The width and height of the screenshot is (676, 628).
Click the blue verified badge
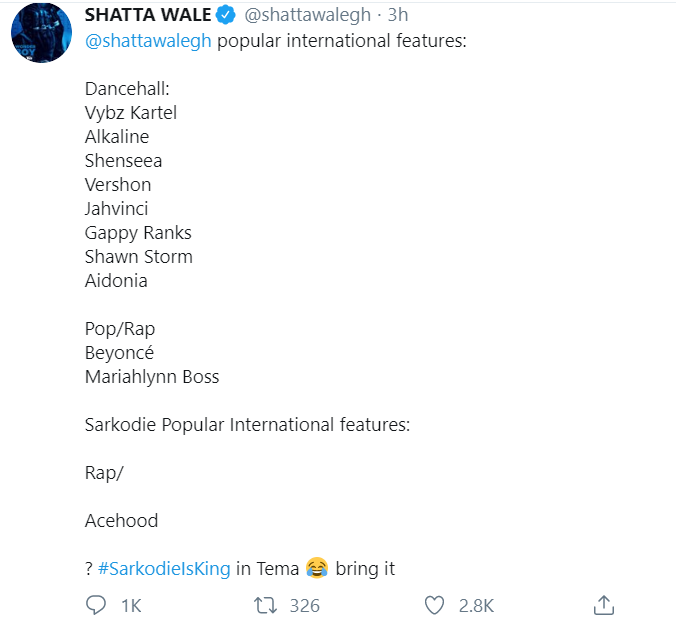227,15
